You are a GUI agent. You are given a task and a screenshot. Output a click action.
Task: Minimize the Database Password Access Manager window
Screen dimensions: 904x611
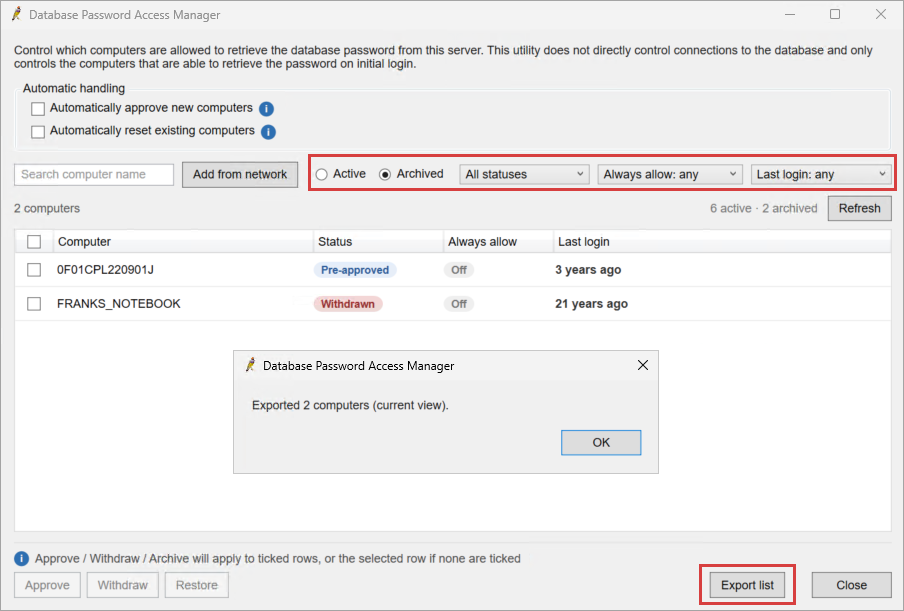click(790, 14)
